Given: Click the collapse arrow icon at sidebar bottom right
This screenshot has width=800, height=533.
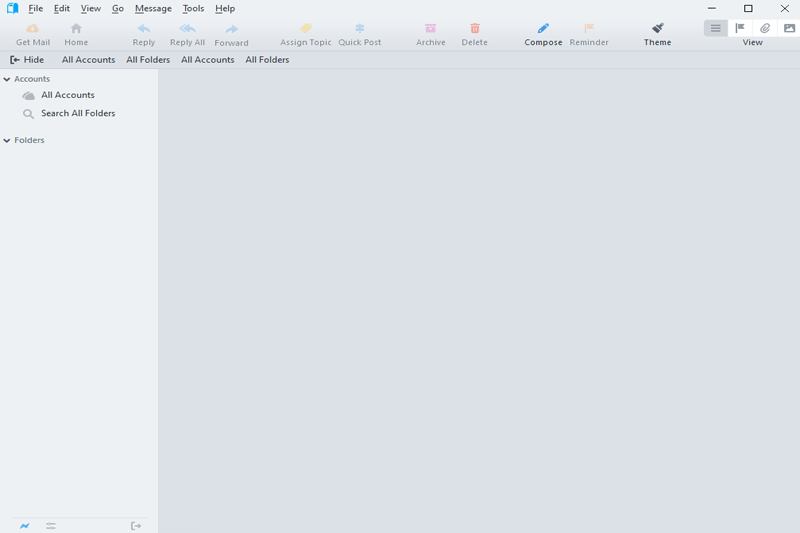Looking at the screenshot, I should tap(136, 526).
